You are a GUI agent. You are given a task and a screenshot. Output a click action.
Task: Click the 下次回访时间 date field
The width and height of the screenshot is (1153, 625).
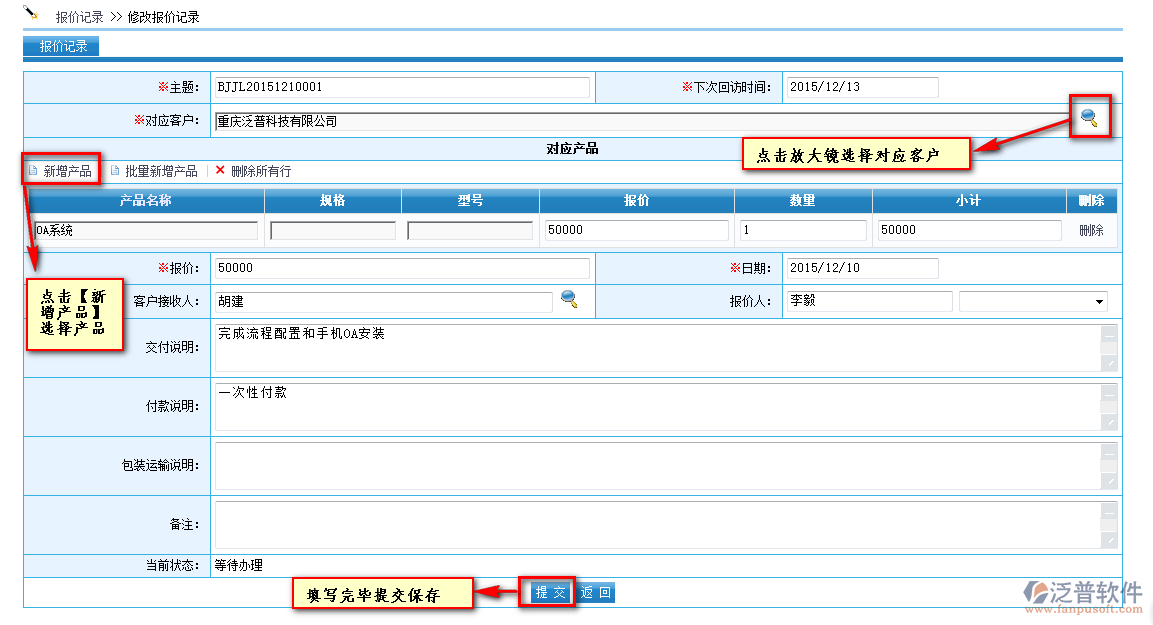(x=861, y=87)
